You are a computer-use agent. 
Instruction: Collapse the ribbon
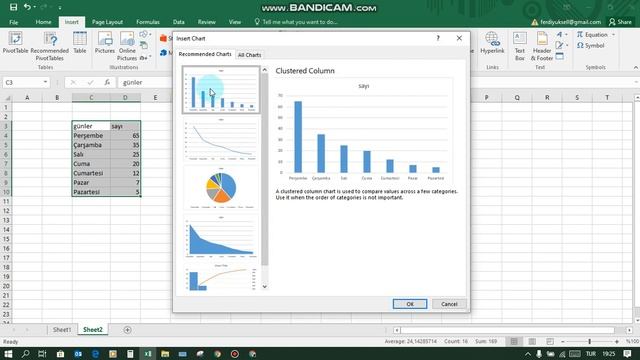[636, 67]
